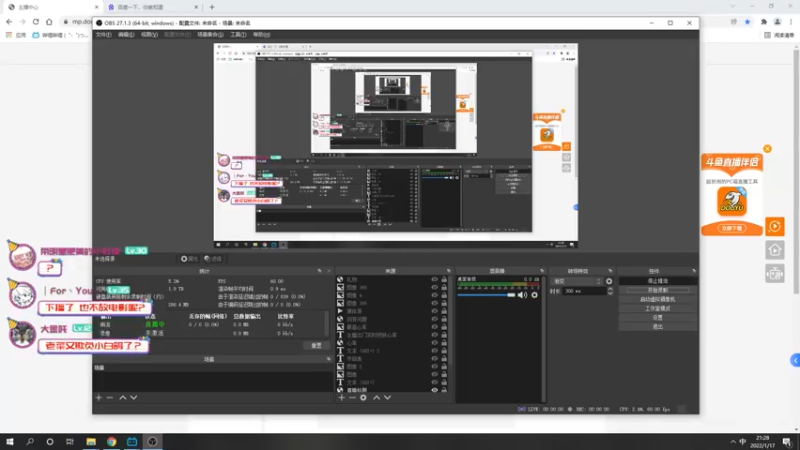Click 停止推流 stop streaming button
800x450 pixels.
(x=658, y=281)
